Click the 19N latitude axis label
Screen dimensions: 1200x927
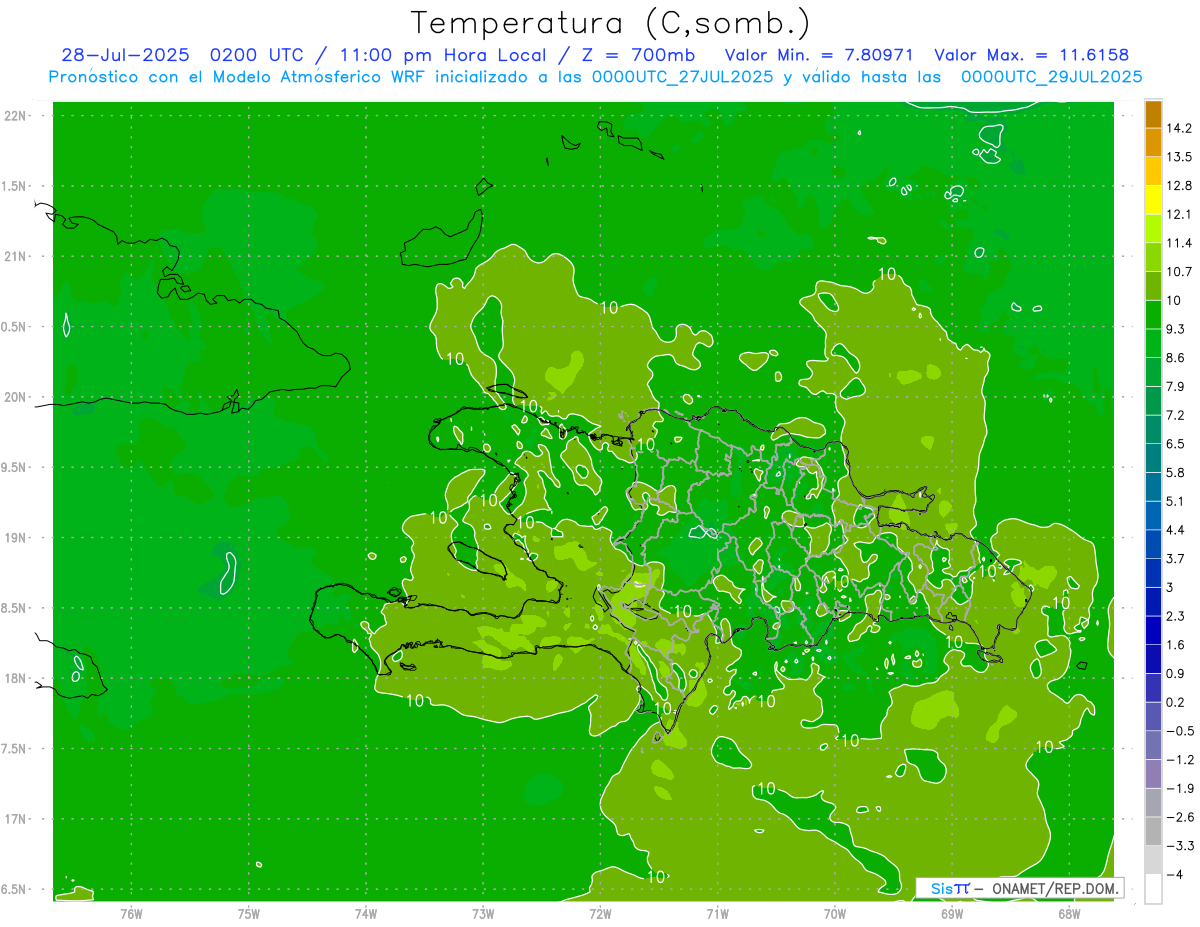tap(16, 538)
